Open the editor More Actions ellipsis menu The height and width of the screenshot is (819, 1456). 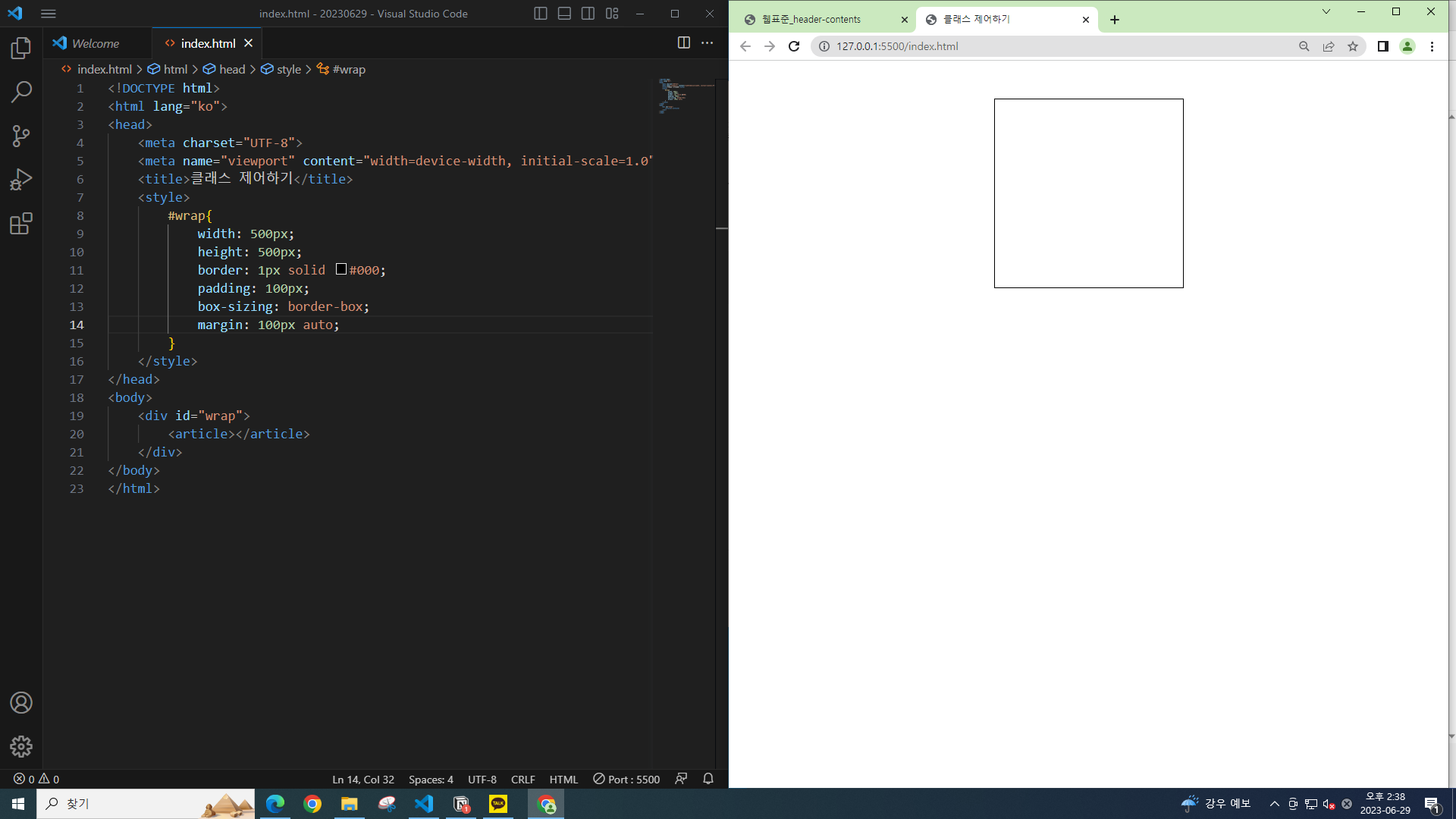(707, 43)
